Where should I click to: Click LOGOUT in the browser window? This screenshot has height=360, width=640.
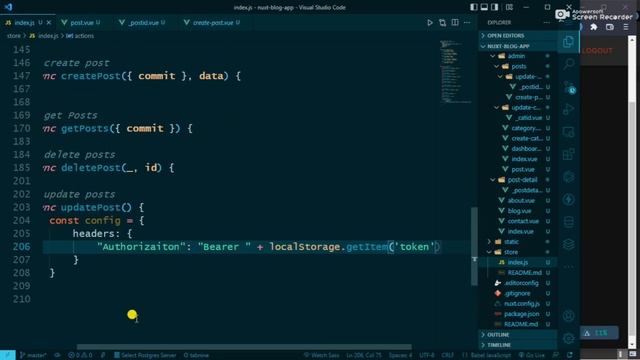pyautogui.click(x=598, y=51)
